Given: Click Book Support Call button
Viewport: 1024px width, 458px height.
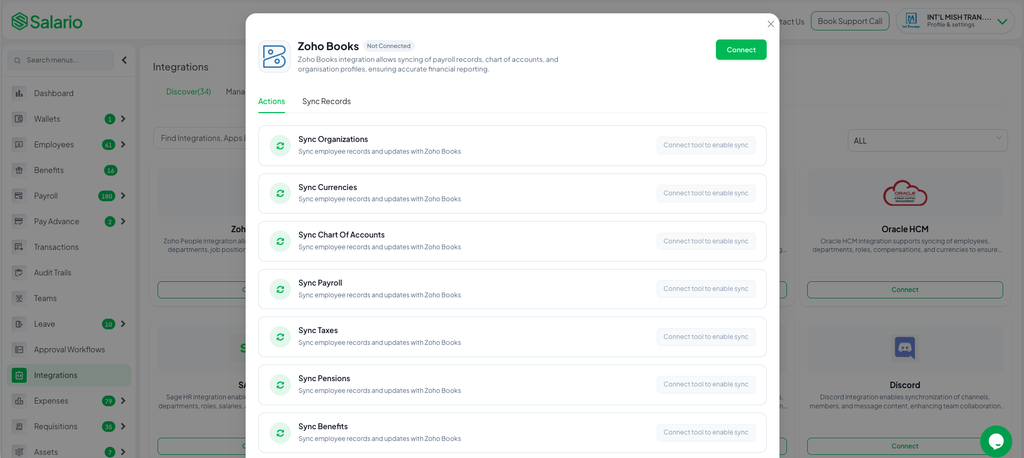Looking at the screenshot, I should click(850, 21).
